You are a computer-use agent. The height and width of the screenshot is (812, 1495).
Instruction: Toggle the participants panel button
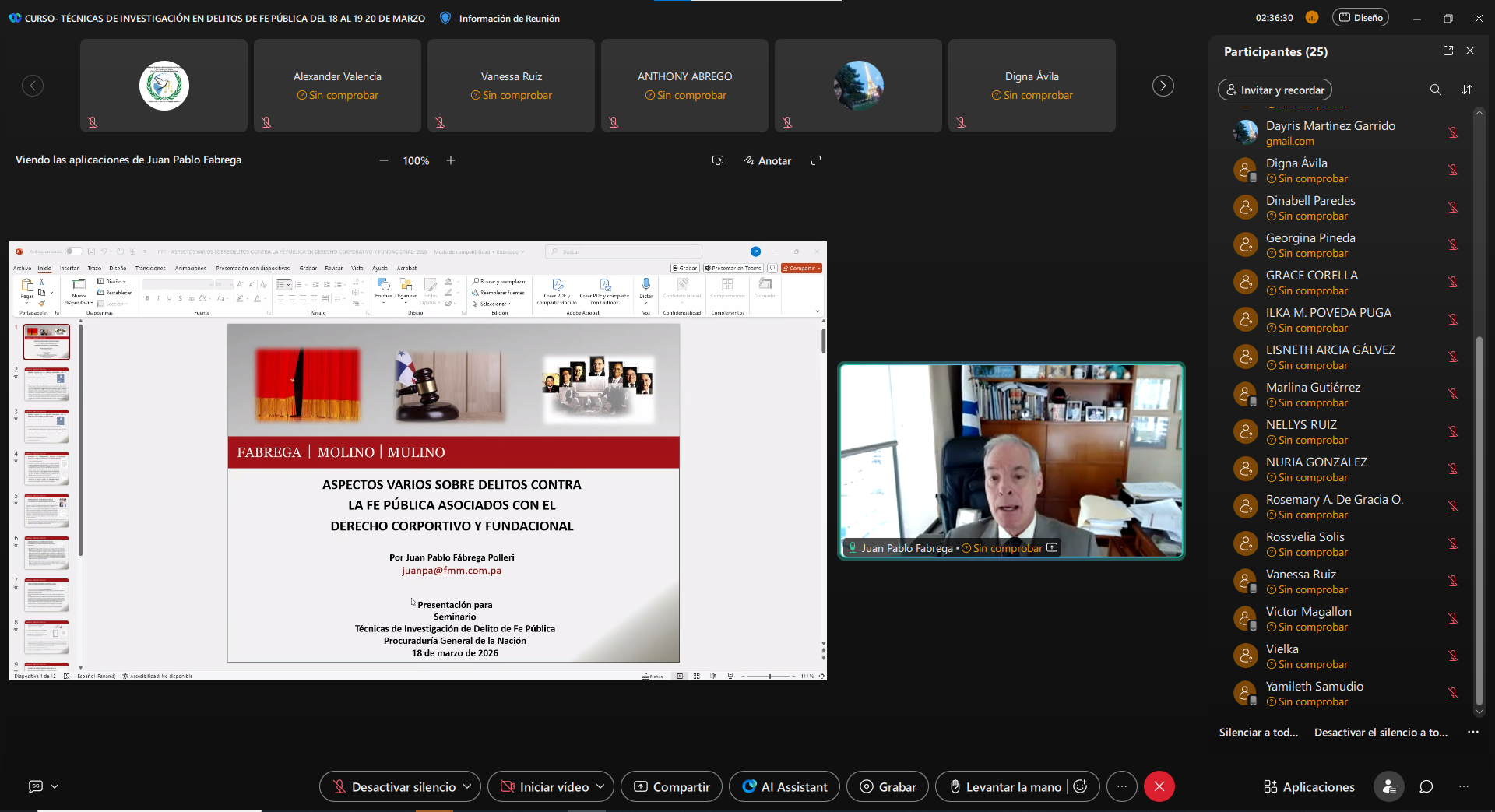[1388, 786]
